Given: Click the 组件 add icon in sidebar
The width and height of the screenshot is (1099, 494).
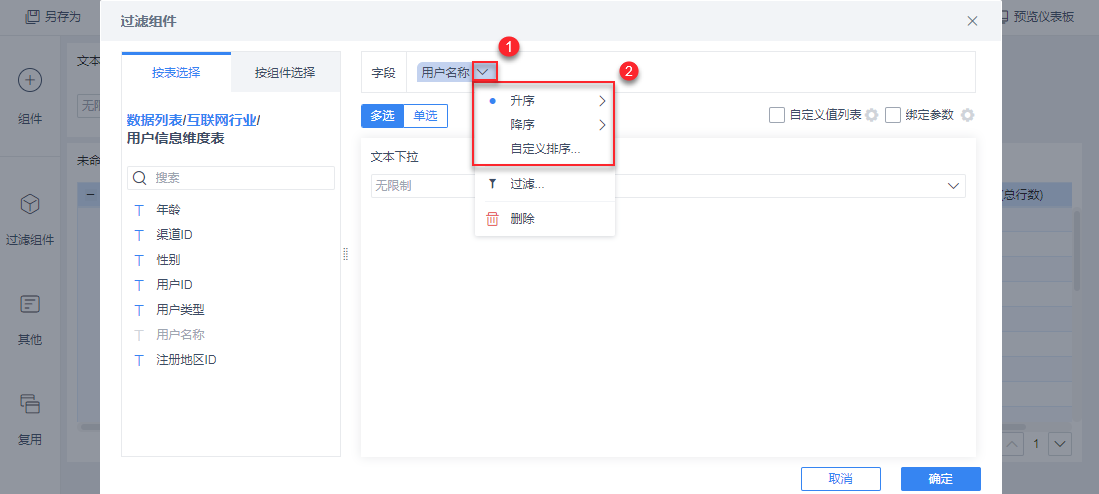Looking at the screenshot, I should click(30, 82).
